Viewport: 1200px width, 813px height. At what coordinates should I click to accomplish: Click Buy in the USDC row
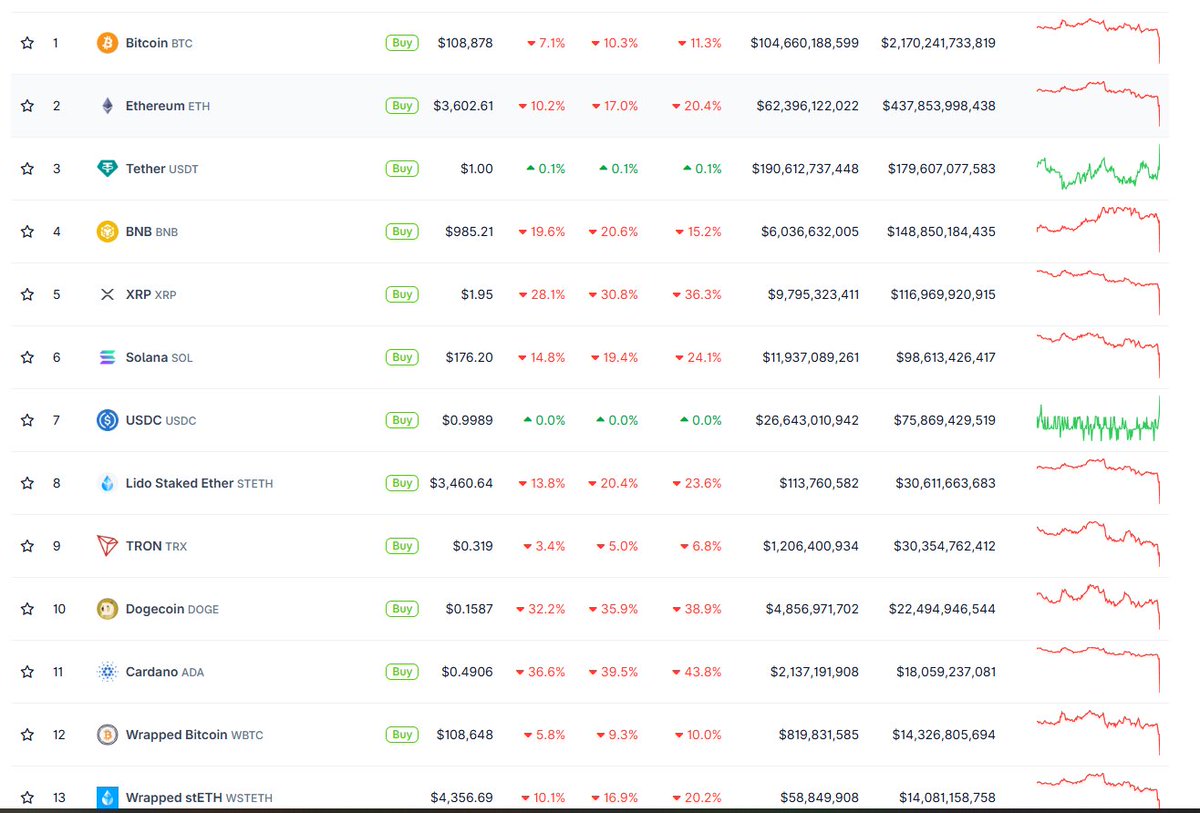click(x=402, y=421)
